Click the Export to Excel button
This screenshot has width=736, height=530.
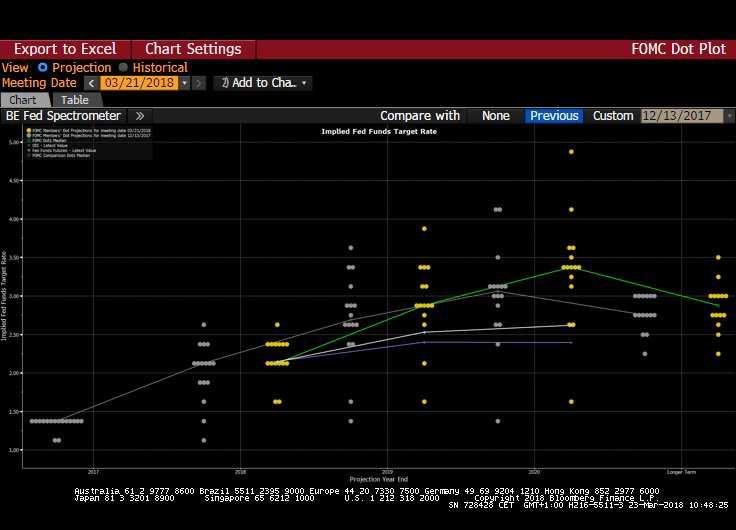click(65, 49)
